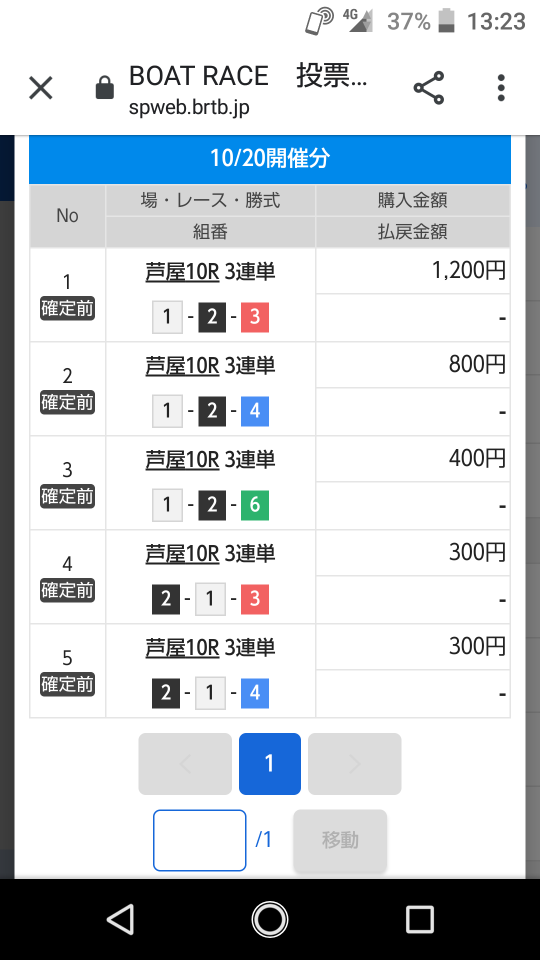Image resolution: width=540 pixels, height=960 pixels.
Task: Focus the page number input field
Action: [x=200, y=840]
